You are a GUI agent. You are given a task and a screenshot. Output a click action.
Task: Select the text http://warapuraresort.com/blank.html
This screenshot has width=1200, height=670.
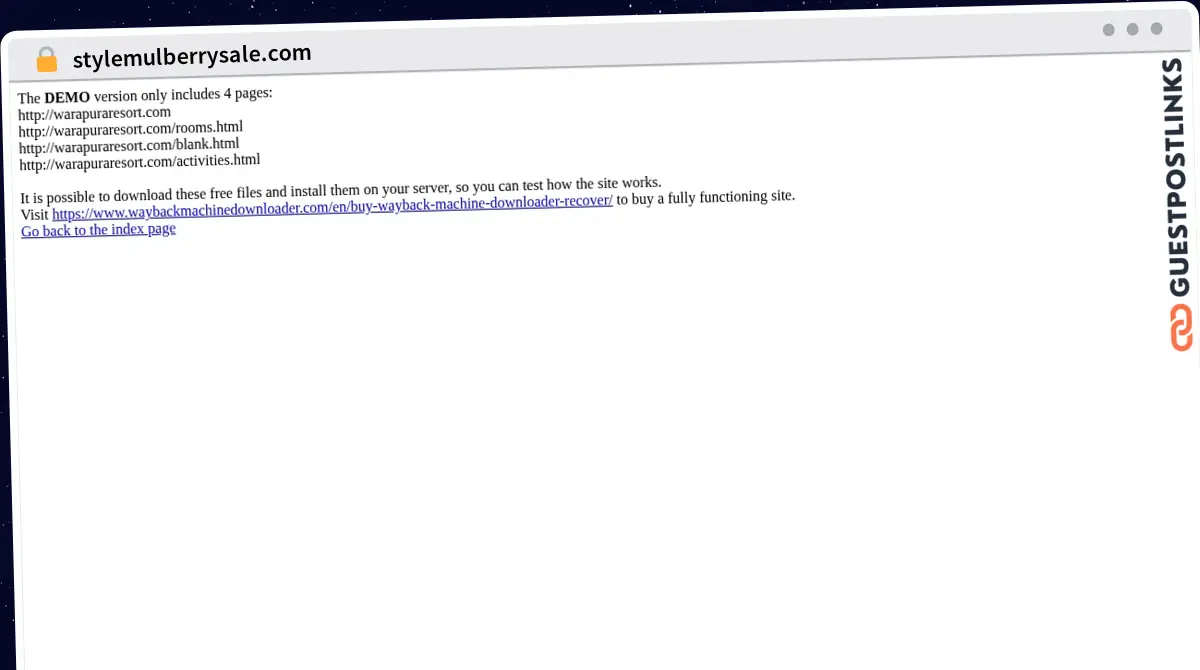click(x=129, y=145)
